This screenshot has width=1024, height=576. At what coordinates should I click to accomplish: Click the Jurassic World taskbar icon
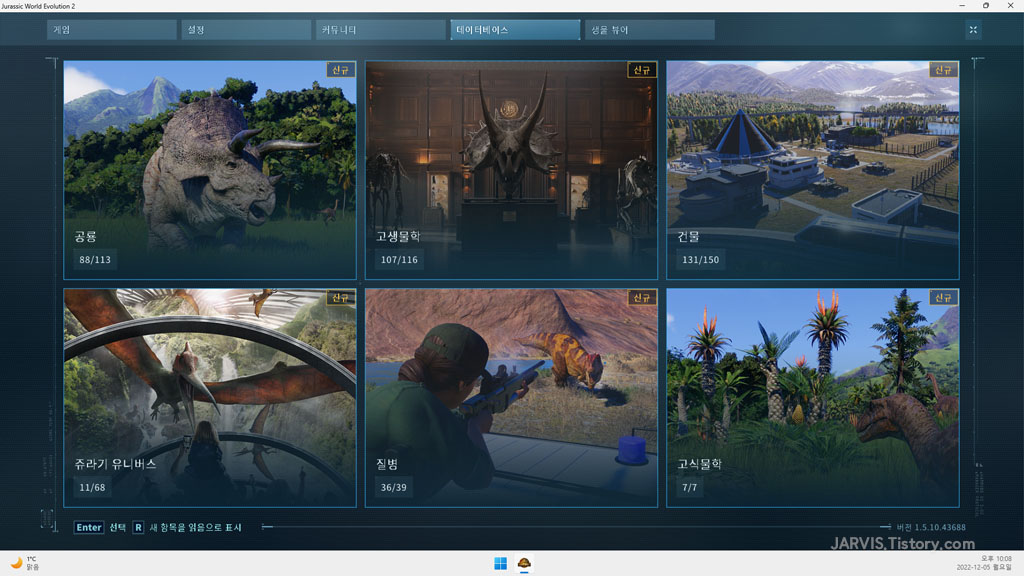[524, 563]
